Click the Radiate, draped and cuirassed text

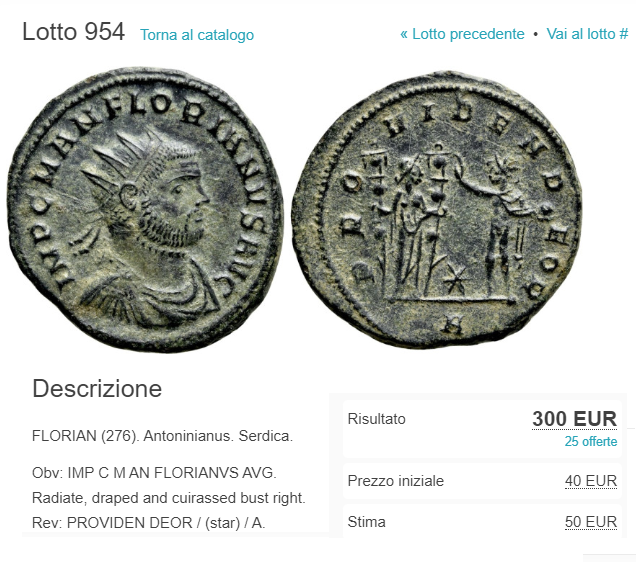click(169, 498)
